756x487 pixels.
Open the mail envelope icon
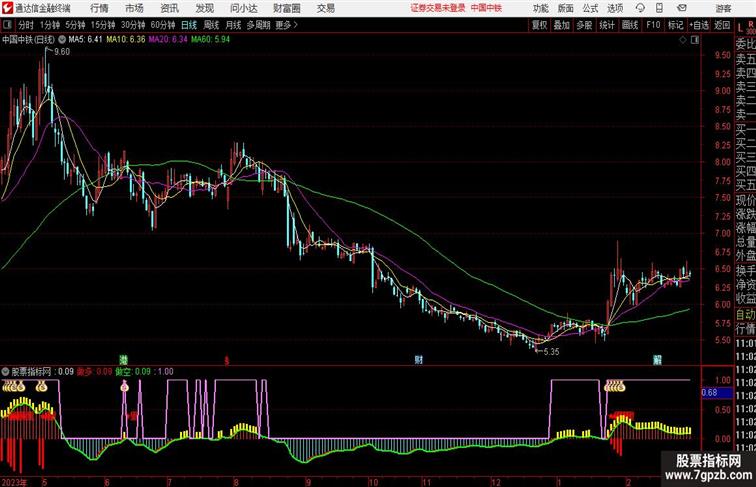point(681,8)
